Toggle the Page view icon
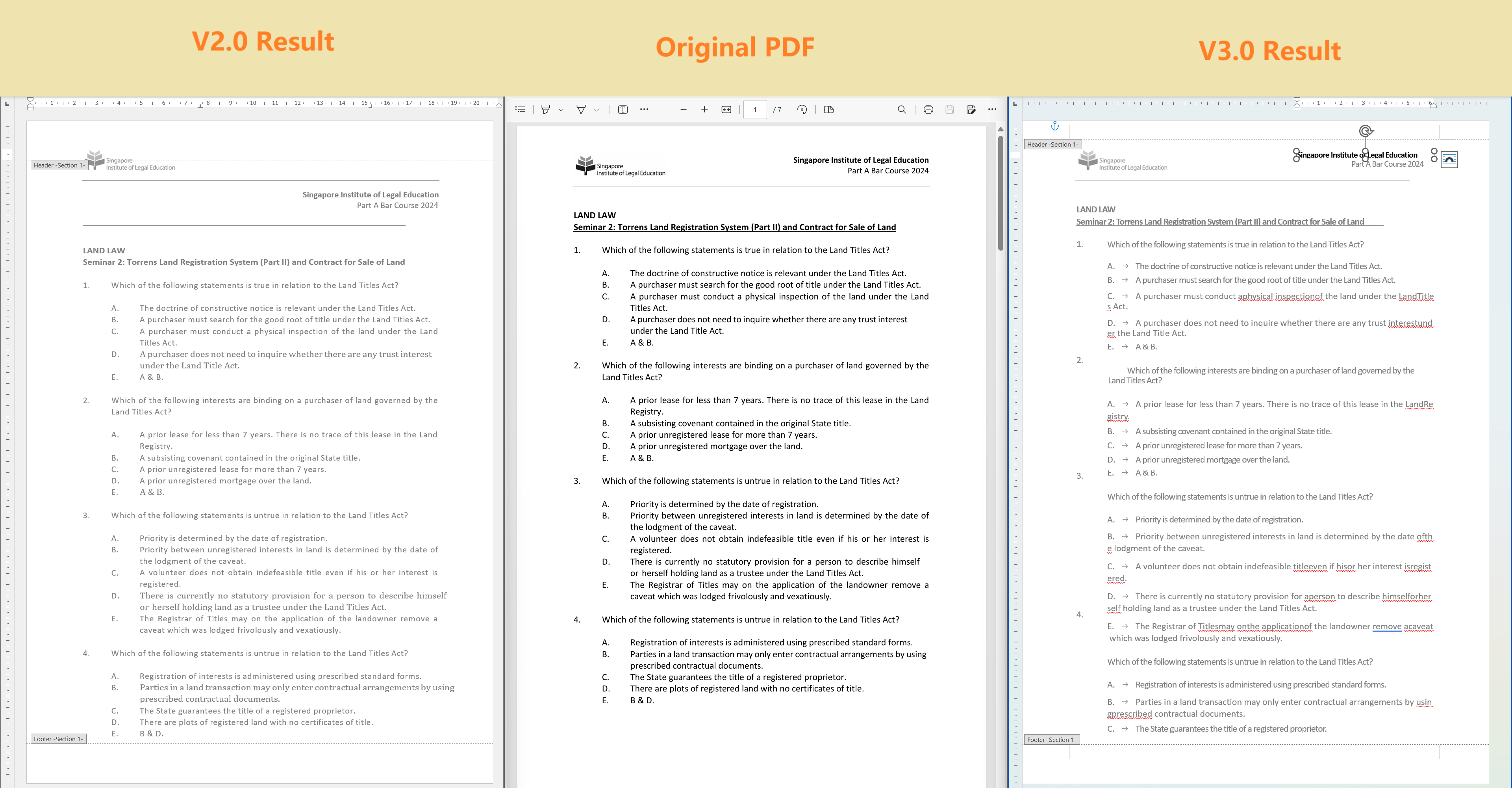Viewport: 1512px width, 788px height. coord(829,109)
